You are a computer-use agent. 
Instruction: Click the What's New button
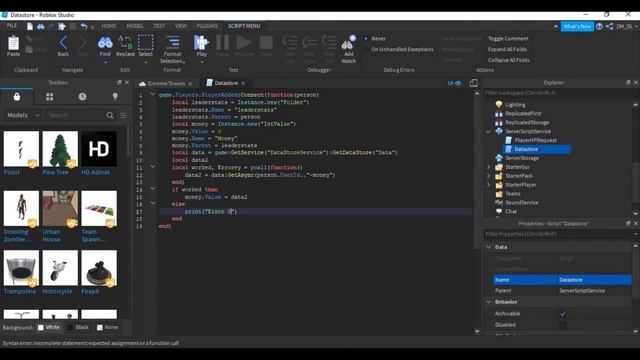(x=577, y=27)
